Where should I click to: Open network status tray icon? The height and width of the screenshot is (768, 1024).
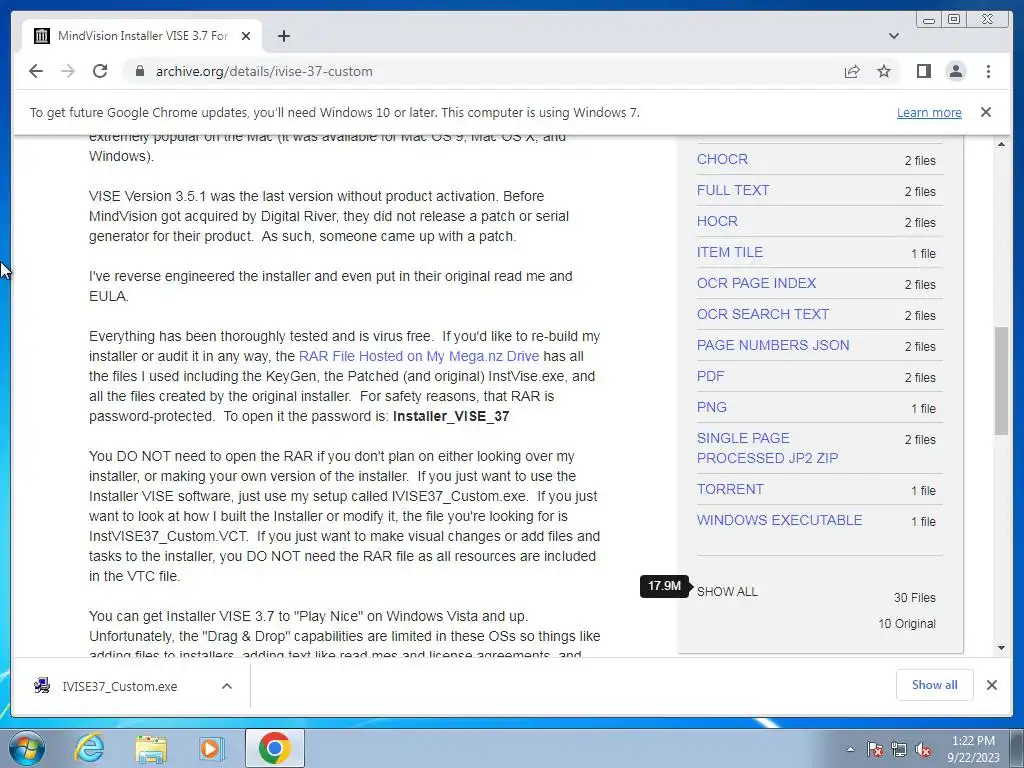click(899, 750)
